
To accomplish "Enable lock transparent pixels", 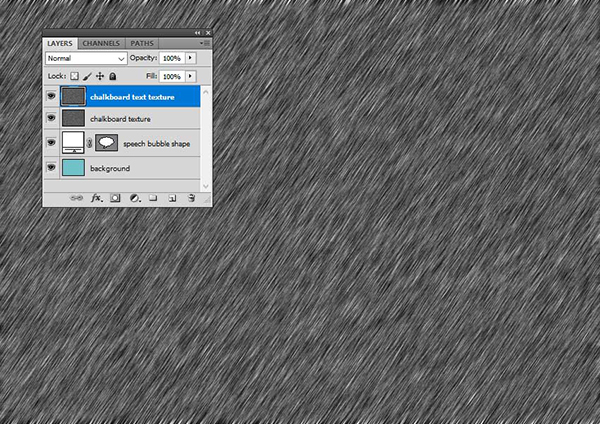I will point(74,76).
